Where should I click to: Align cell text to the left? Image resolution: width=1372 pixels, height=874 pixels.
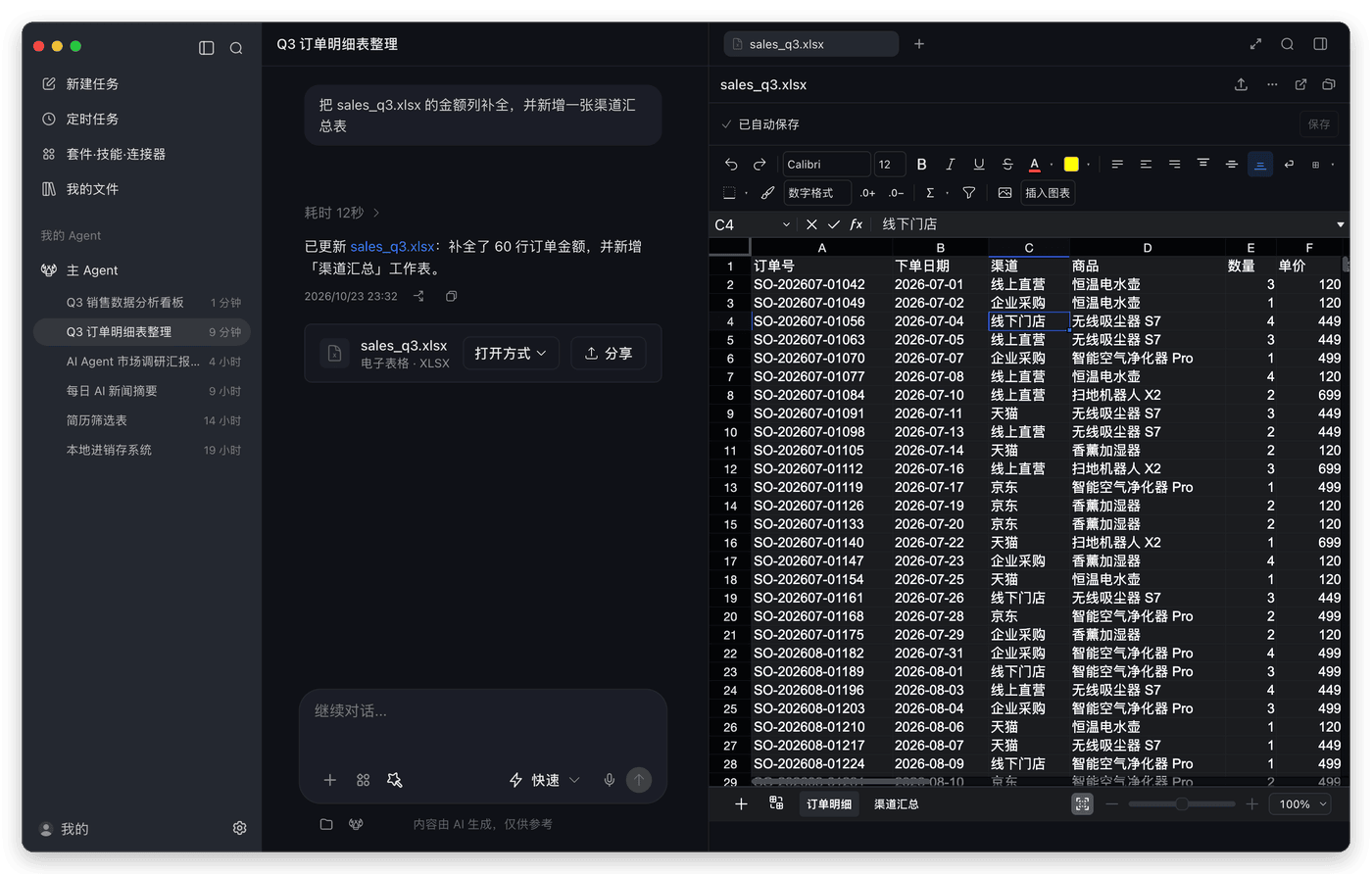coord(1117,165)
